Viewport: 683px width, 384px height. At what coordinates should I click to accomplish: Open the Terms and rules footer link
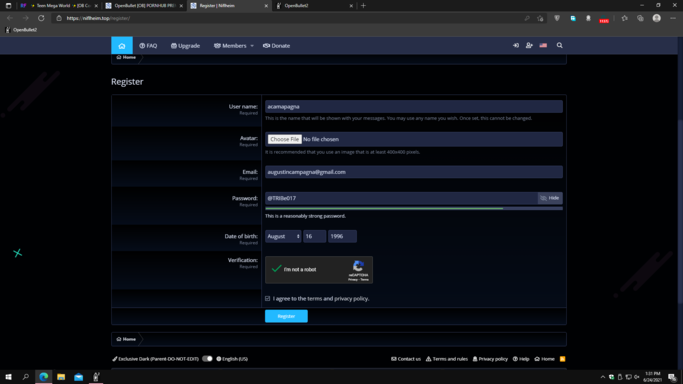pos(446,359)
